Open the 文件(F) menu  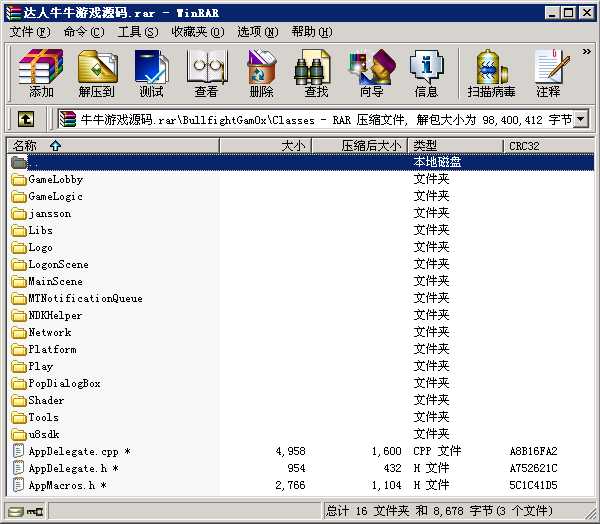pyautogui.click(x=30, y=32)
